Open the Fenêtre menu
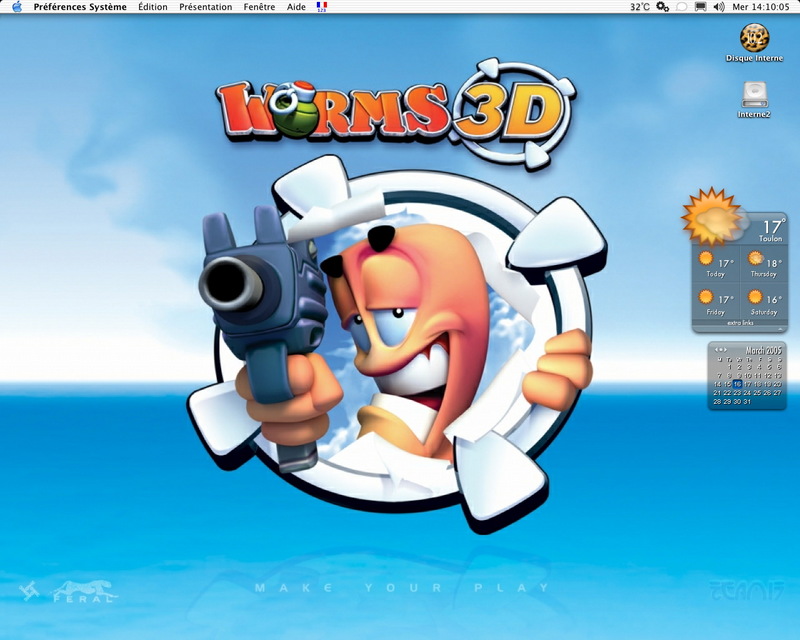The width and height of the screenshot is (800, 640). 259,7
